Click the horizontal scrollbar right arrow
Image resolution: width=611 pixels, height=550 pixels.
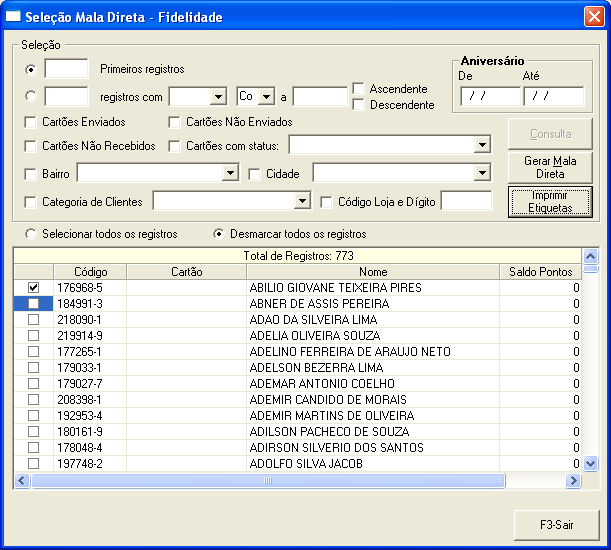point(574,481)
